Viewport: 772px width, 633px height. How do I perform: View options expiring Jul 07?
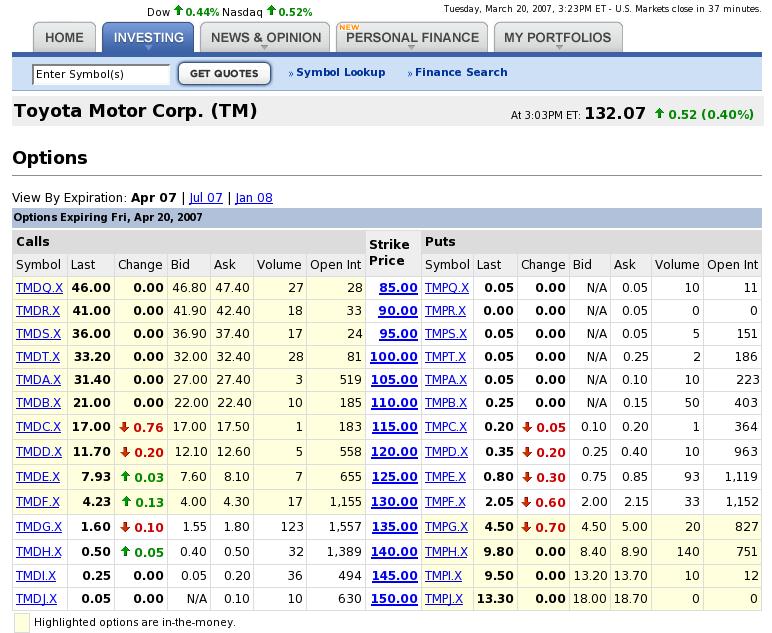[206, 198]
